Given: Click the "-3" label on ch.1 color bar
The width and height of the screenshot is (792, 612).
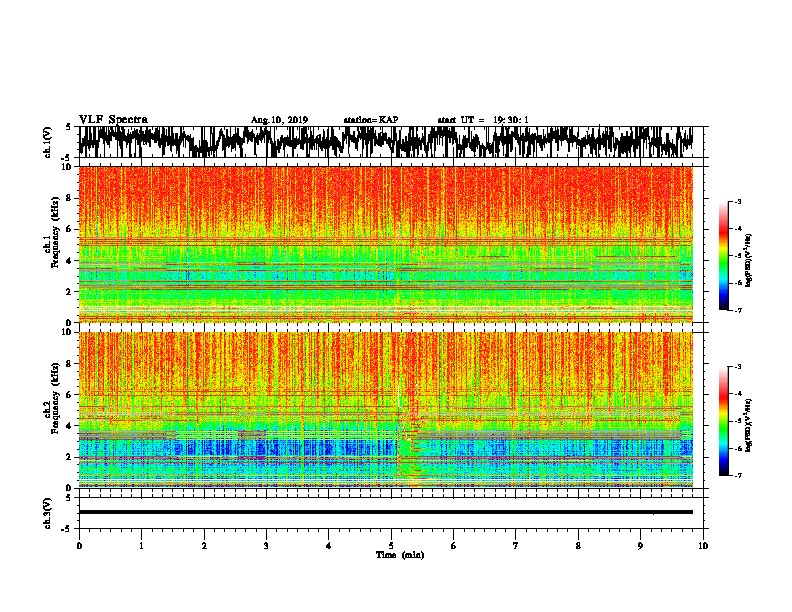Looking at the screenshot, I should pos(737,201).
